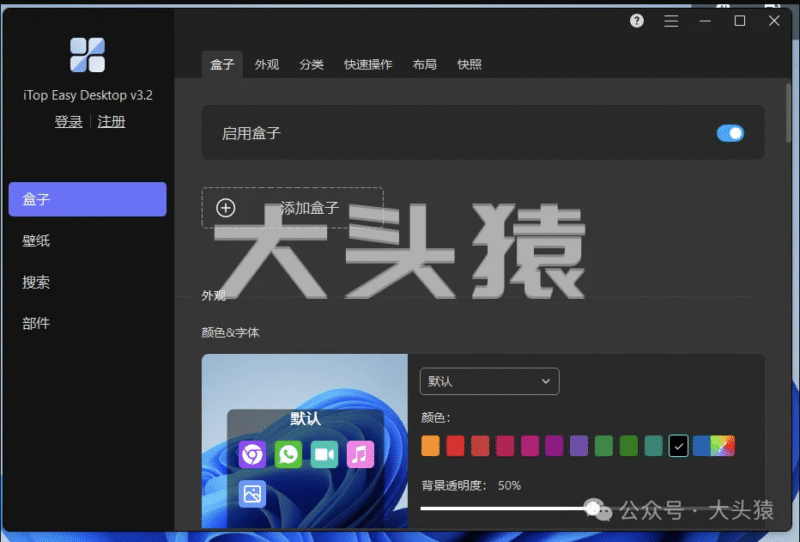Viewport: 800px width, 542px height.
Task: Select 部件 in the left sidebar
Action: tap(36, 324)
